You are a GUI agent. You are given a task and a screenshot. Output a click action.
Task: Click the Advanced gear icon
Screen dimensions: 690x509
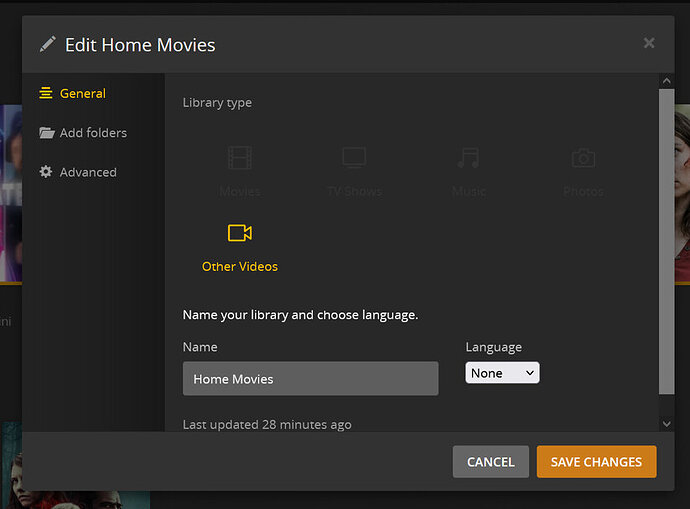click(46, 172)
